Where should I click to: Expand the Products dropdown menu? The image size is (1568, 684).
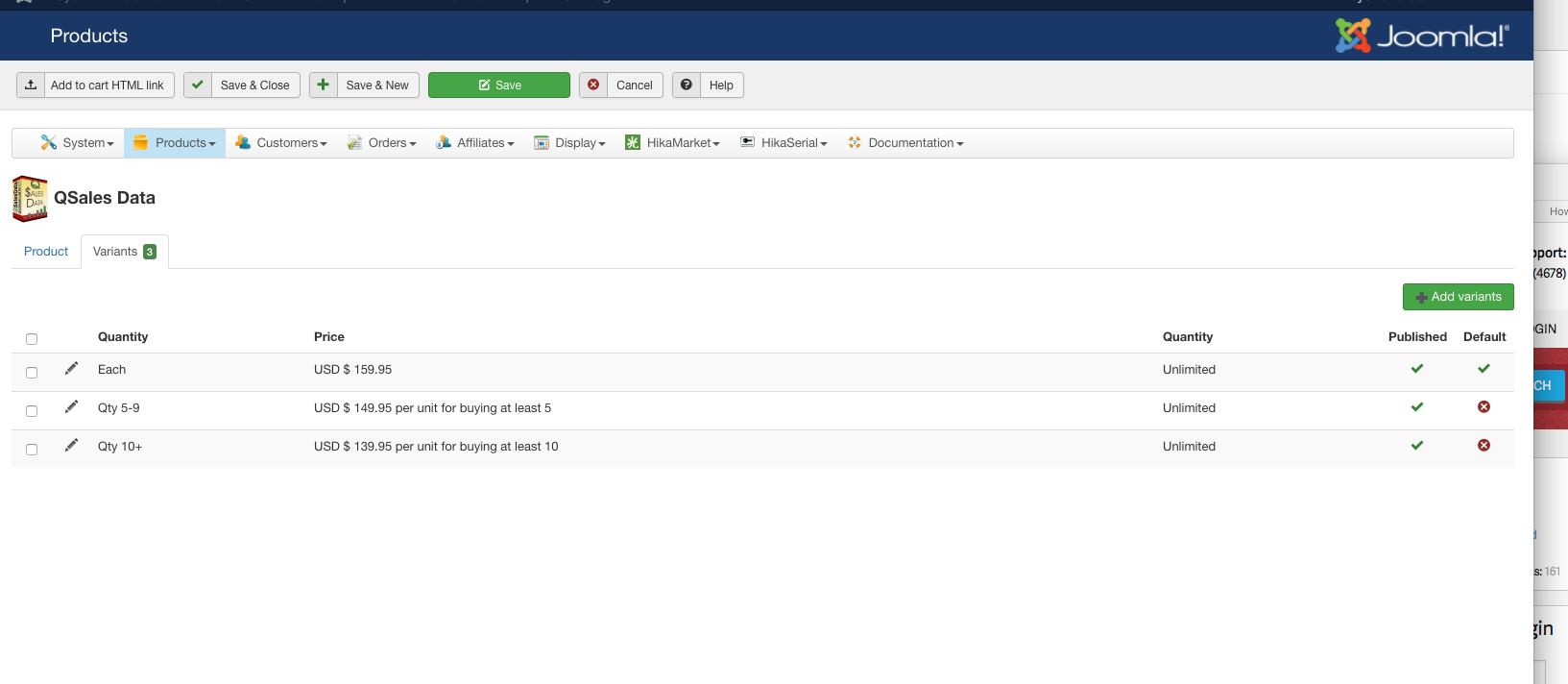pos(175,143)
